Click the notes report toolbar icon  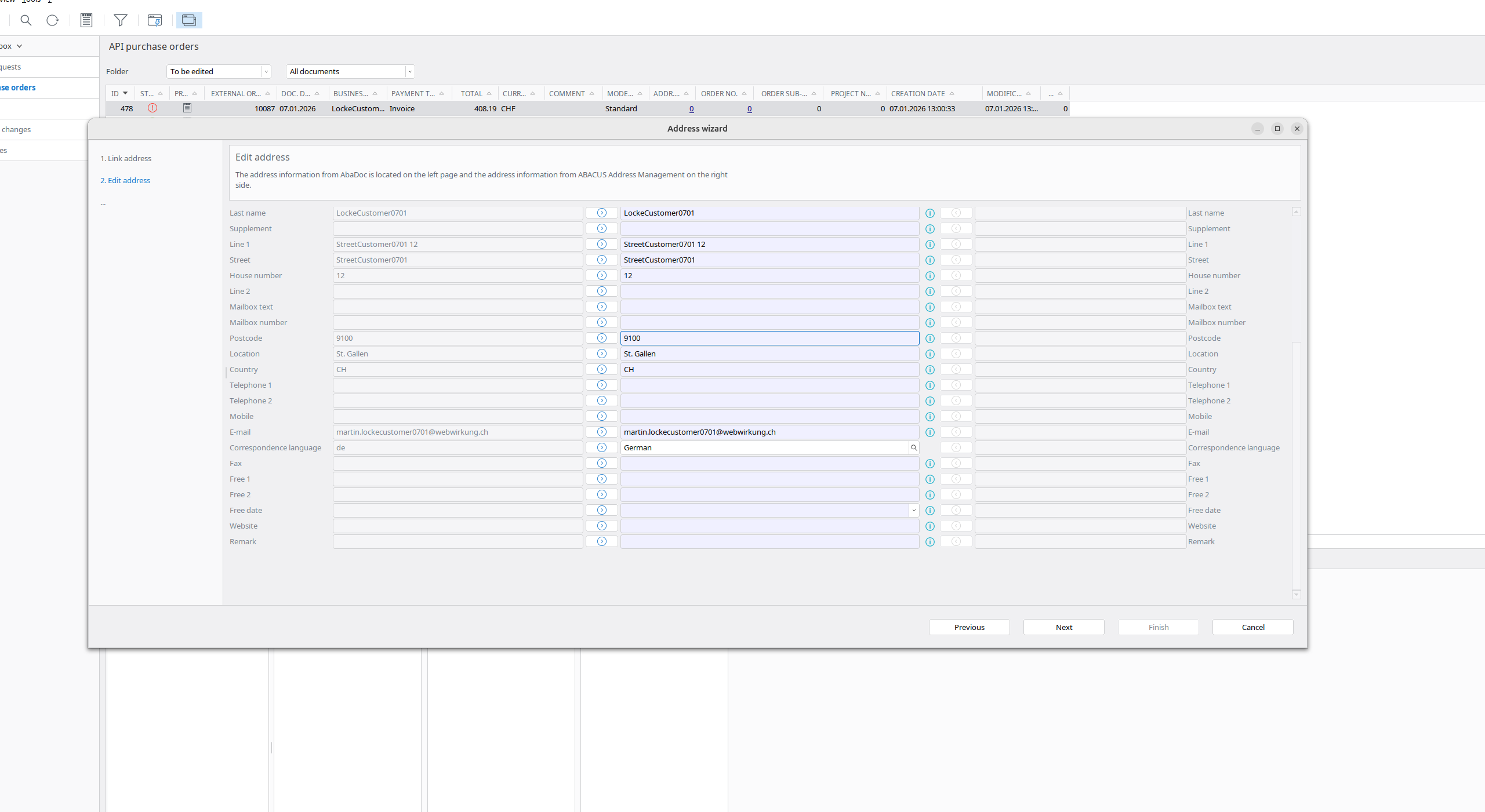[x=86, y=20]
